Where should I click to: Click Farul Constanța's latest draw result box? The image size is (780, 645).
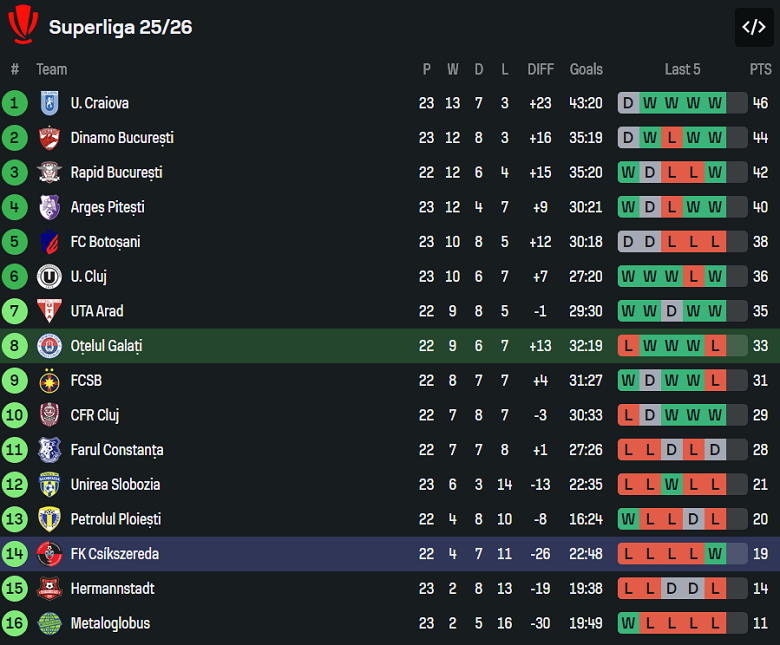point(715,450)
